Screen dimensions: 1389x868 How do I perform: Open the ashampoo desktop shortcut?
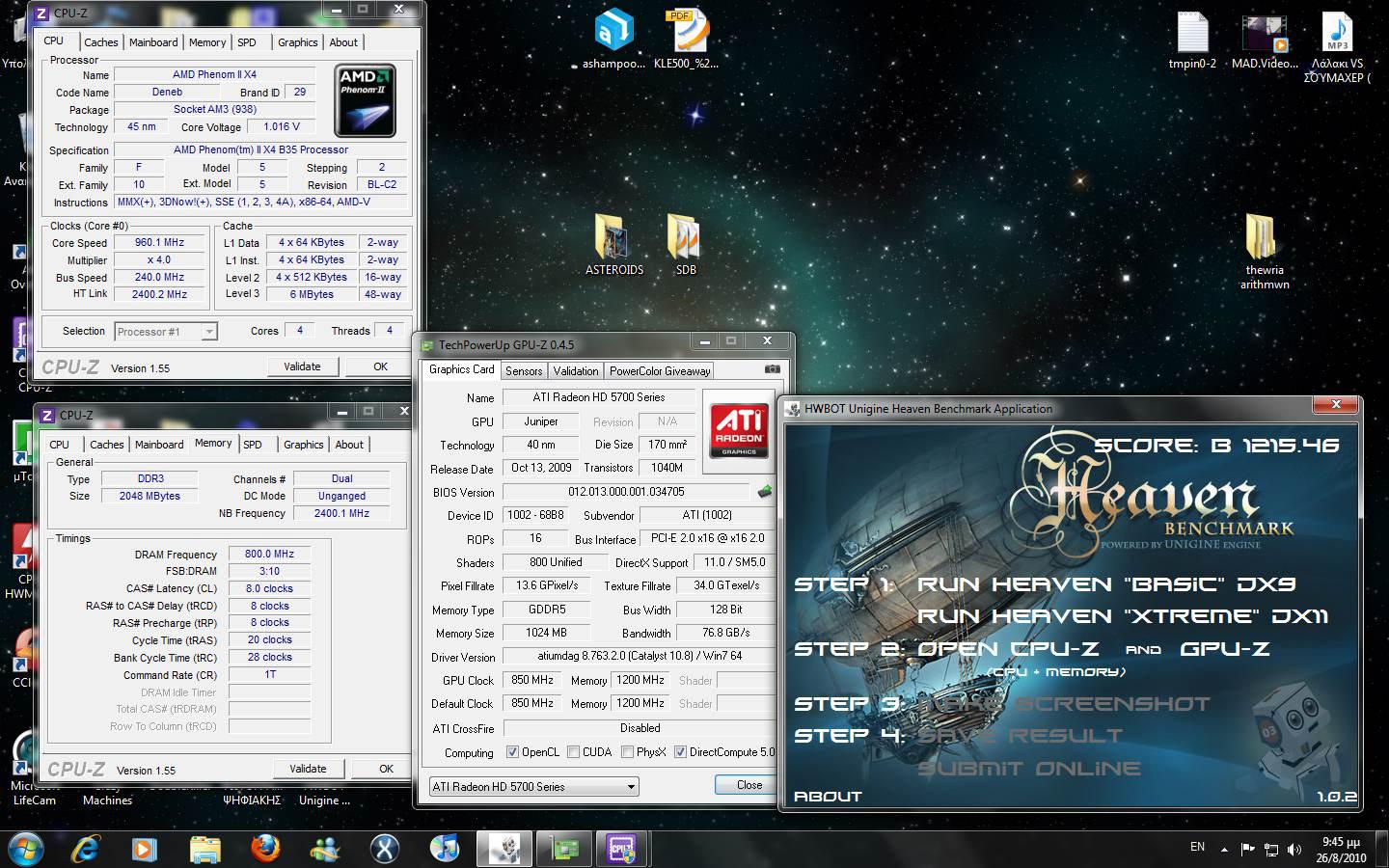[x=613, y=40]
